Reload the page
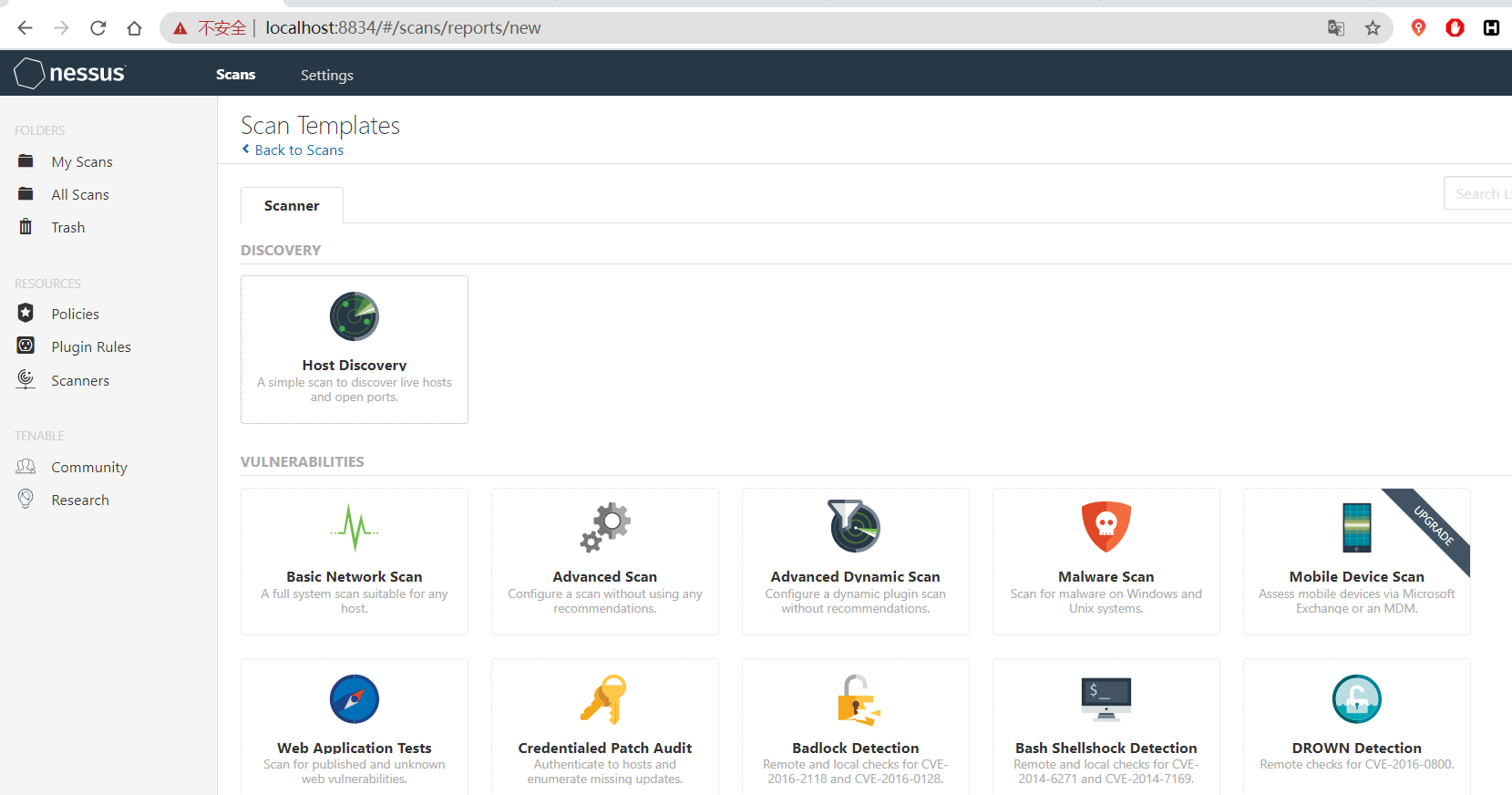Viewport: 1512px width, 795px height. point(98,28)
